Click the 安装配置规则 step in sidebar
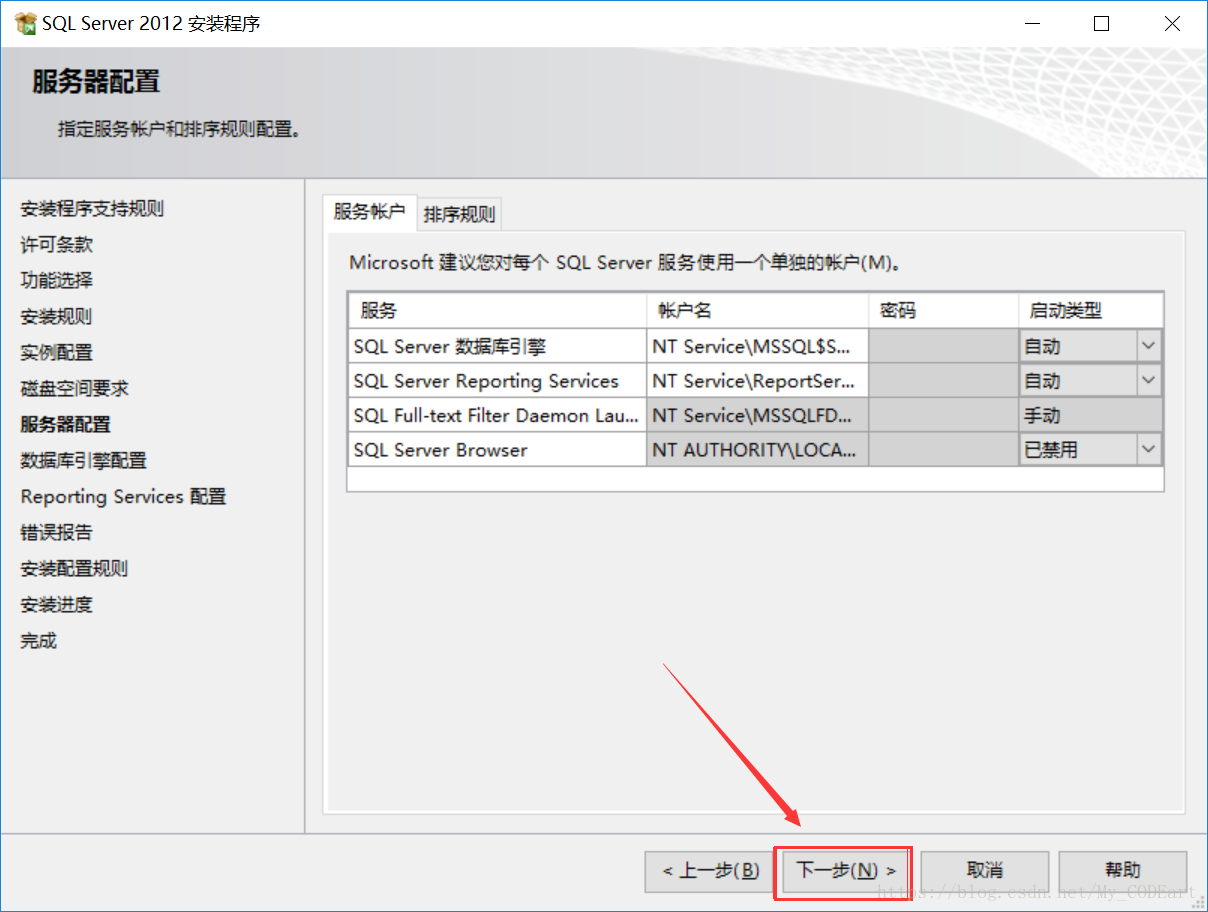Image resolution: width=1208 pixels, height=912 pixels. click(x=75, y=569)
